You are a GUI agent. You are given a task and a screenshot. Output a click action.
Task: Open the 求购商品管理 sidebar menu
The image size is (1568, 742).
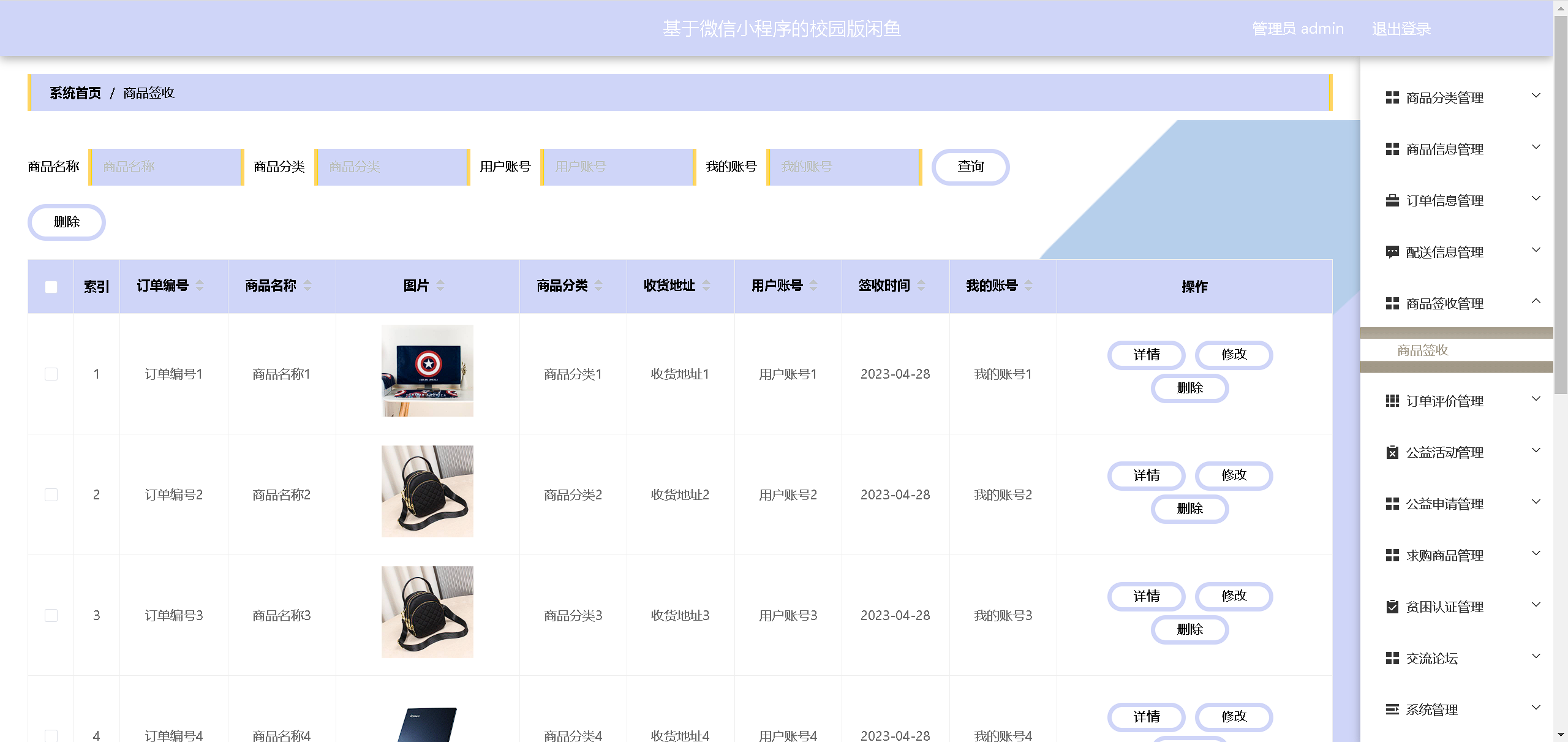(1444, 555)
